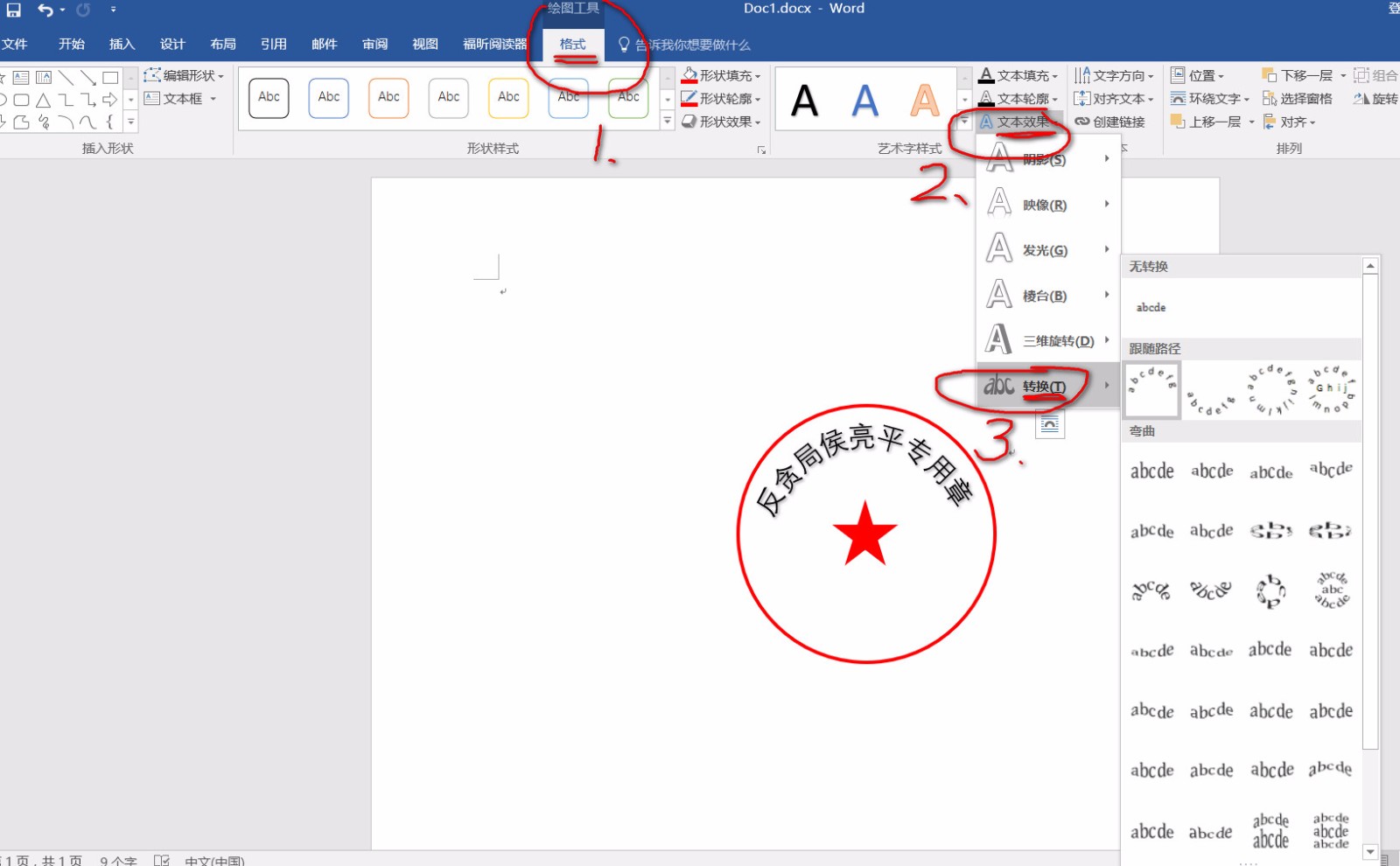Select the elbow arrow connector shape

(x=87, y=100)
